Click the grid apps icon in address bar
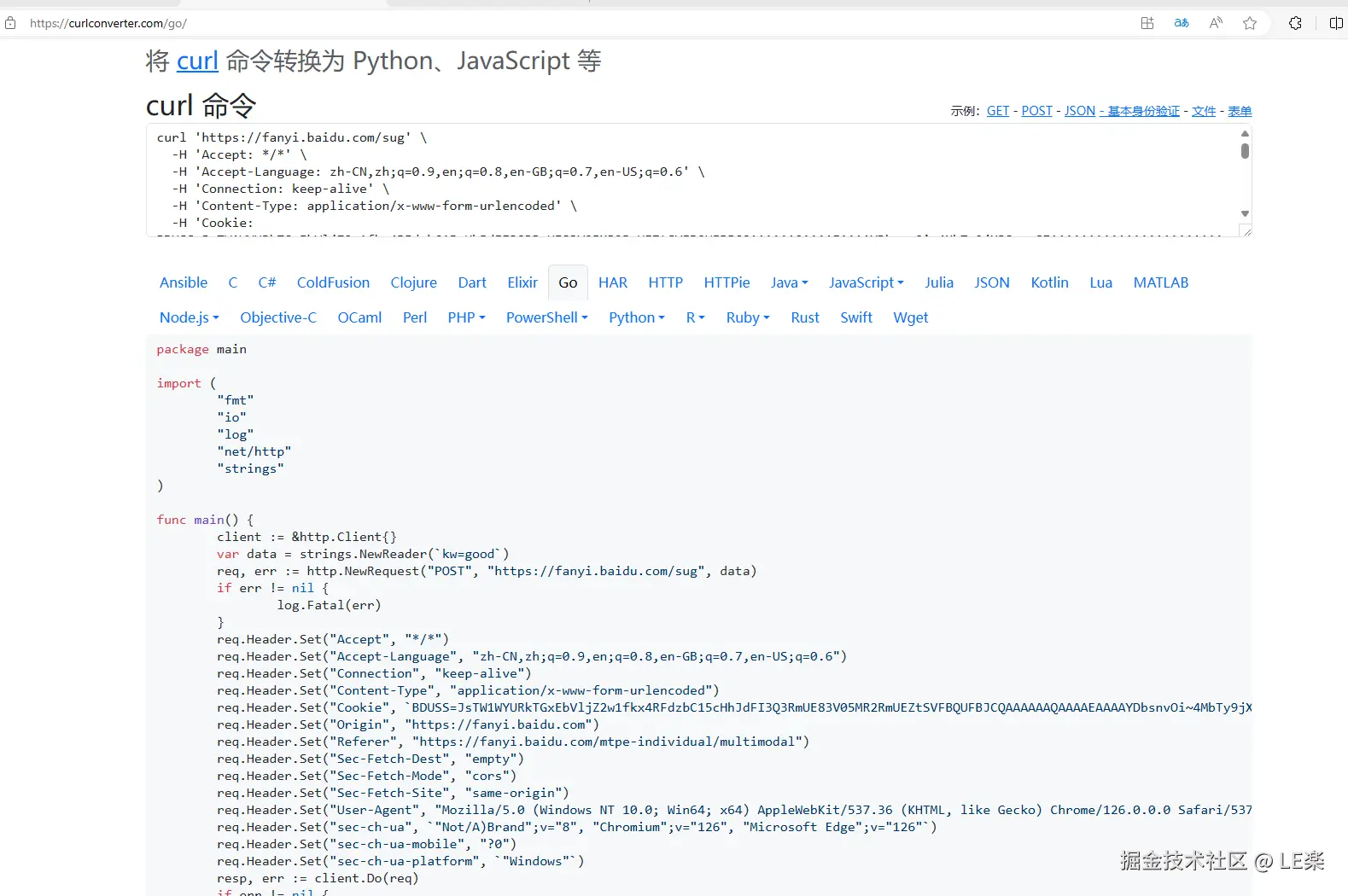 1147,23
